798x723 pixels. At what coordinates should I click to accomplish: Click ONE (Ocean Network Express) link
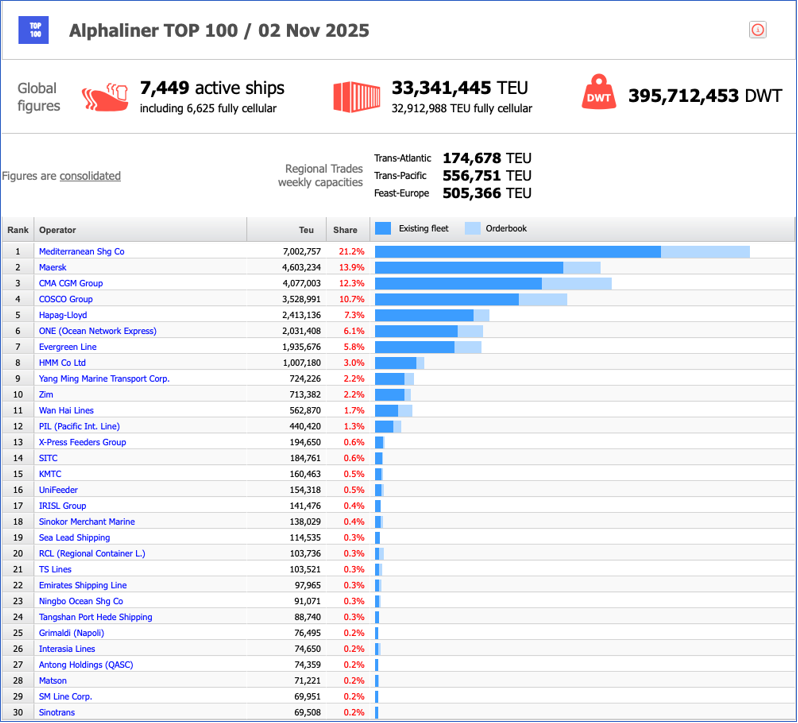97,331
